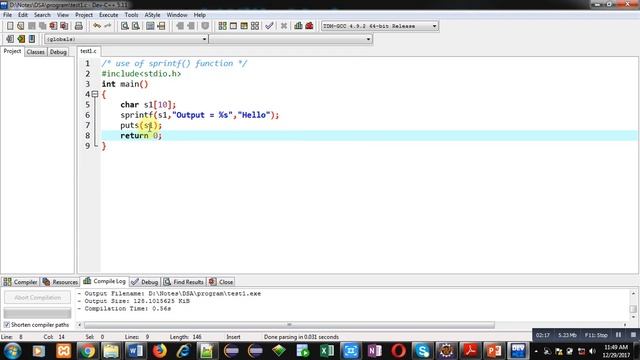Click the Redo arrow icon

[x=108, y=26]
